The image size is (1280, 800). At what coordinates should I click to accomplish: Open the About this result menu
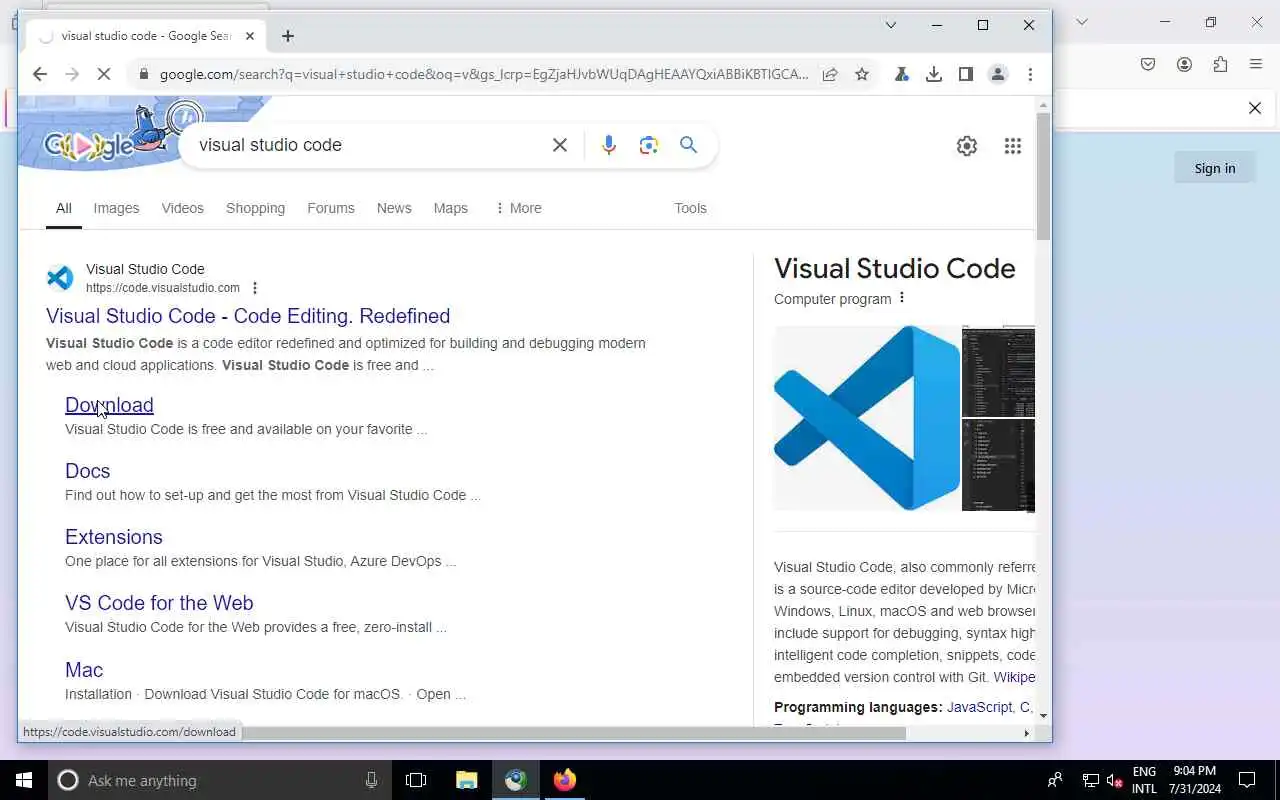click(255, 288)
